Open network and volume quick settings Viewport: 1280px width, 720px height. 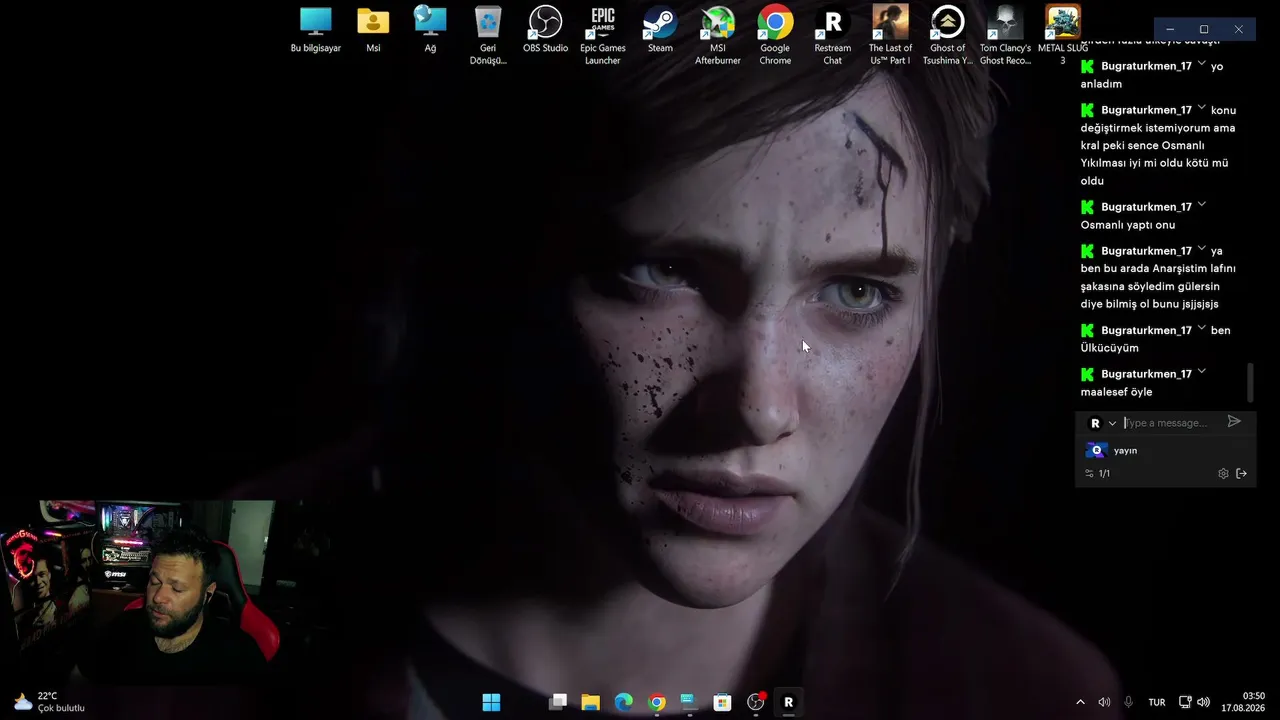1194,702
